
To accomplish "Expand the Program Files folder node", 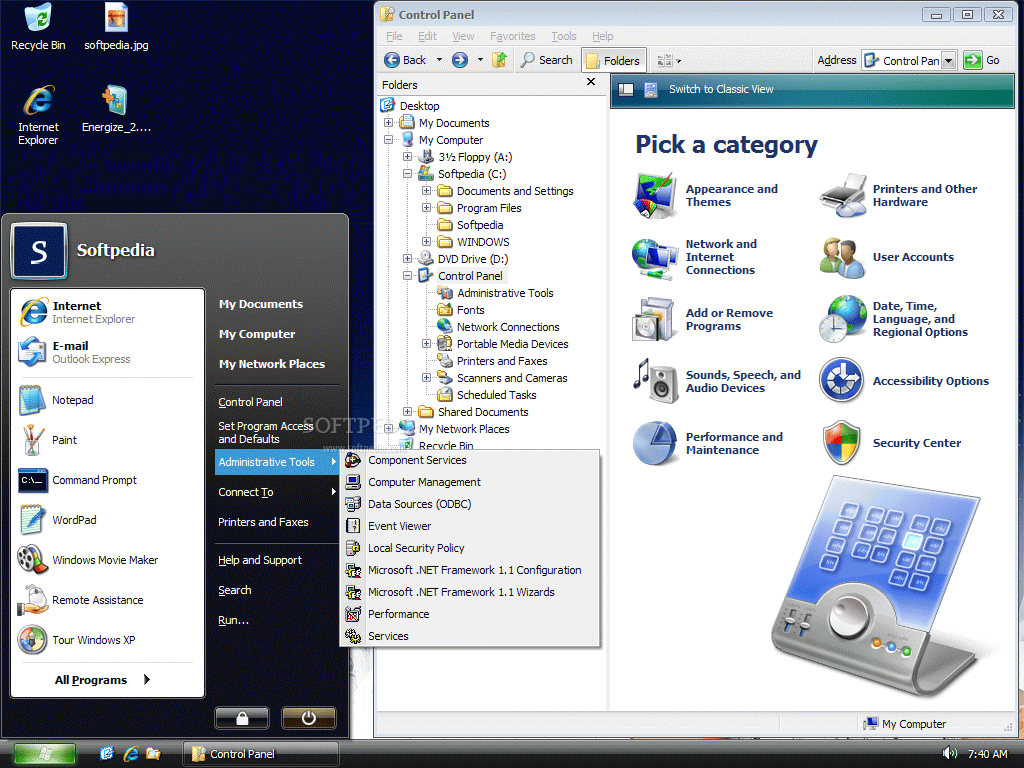I will pyautogui.click(x=426, y=208).
